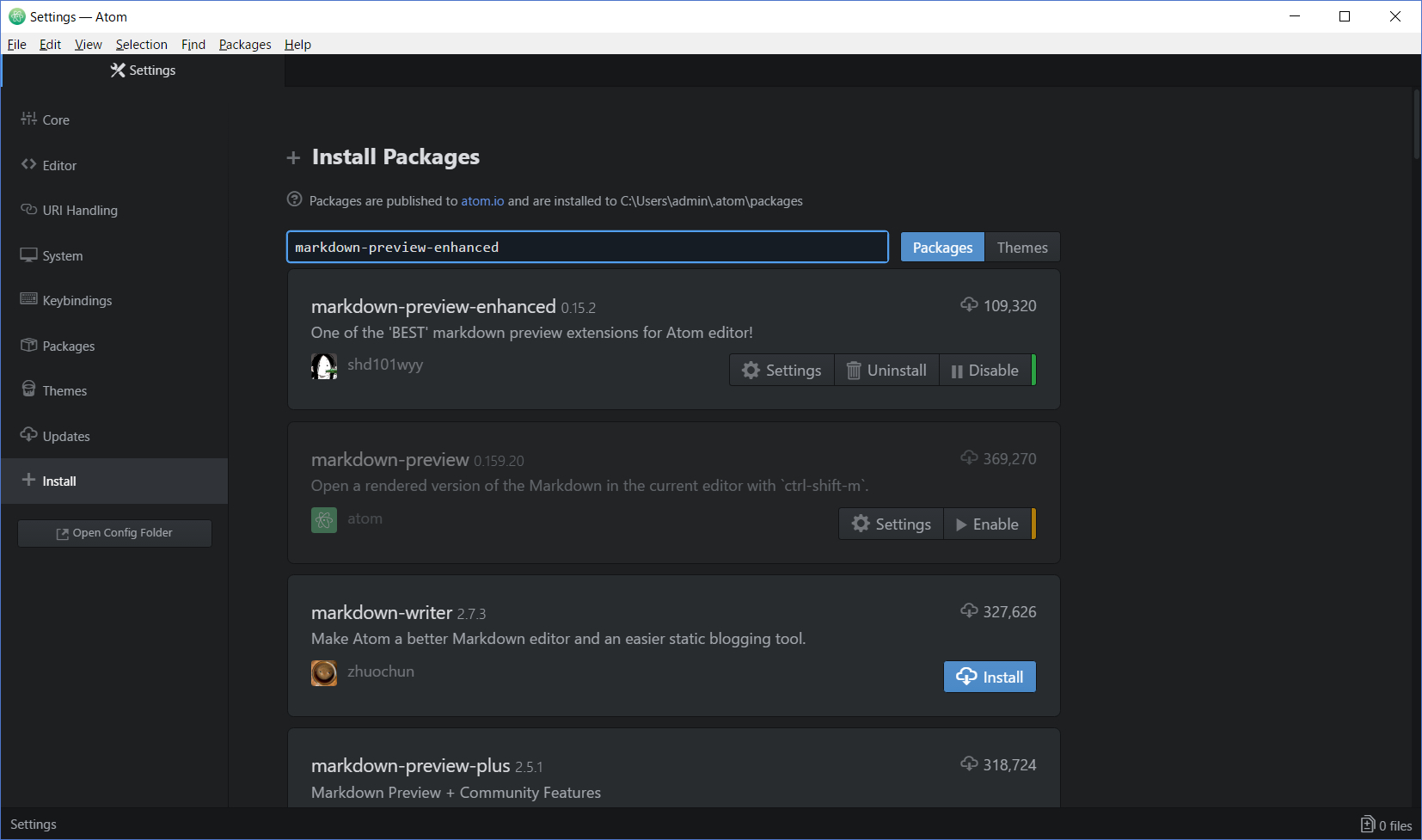This screenshot has height=840, width=1422.
Task: Enable the markdown-preview package
Action: (987, 524)
